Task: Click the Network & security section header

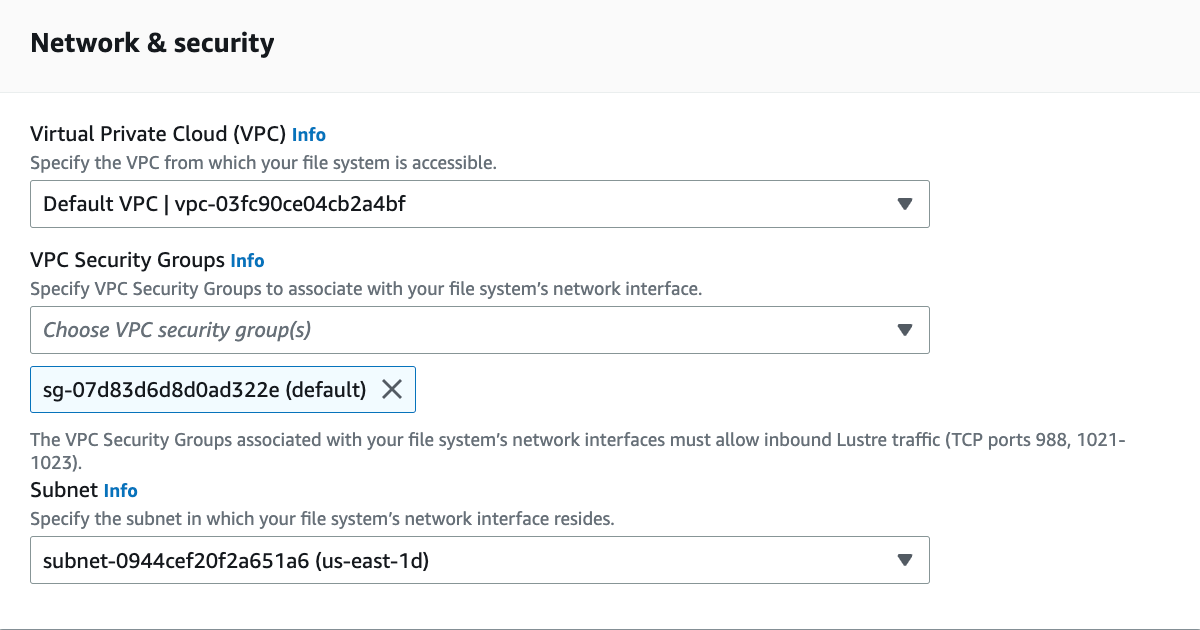Action: [151, 42]
